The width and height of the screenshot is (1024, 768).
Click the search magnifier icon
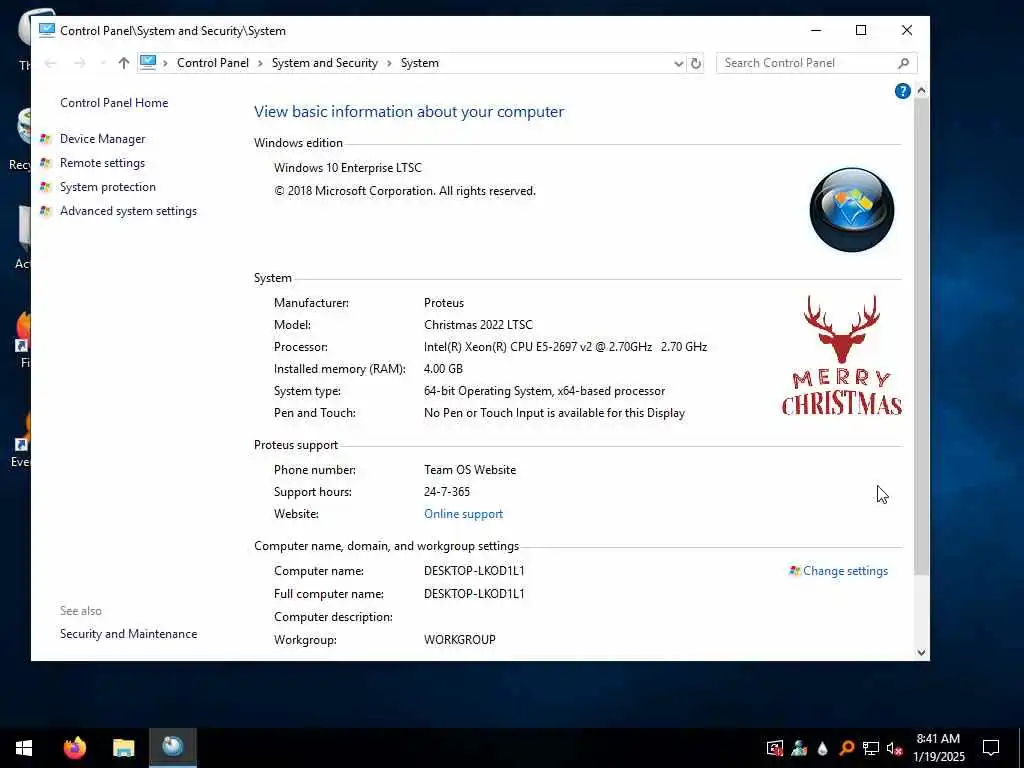(x=903, y=63)
